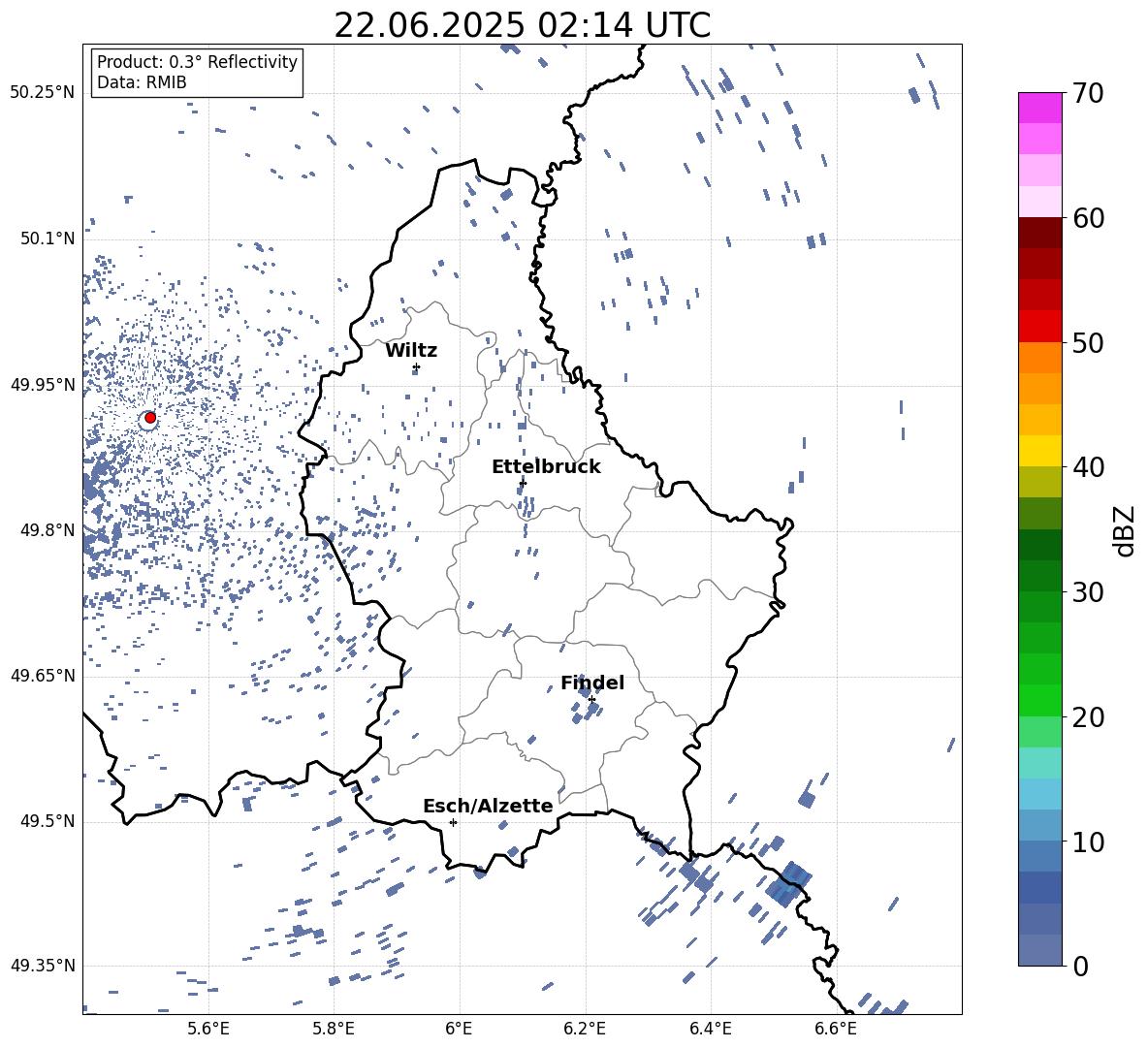Click the Findel station cross marker
Viewport: 1148px width, 1048px height.
point(591,700)
